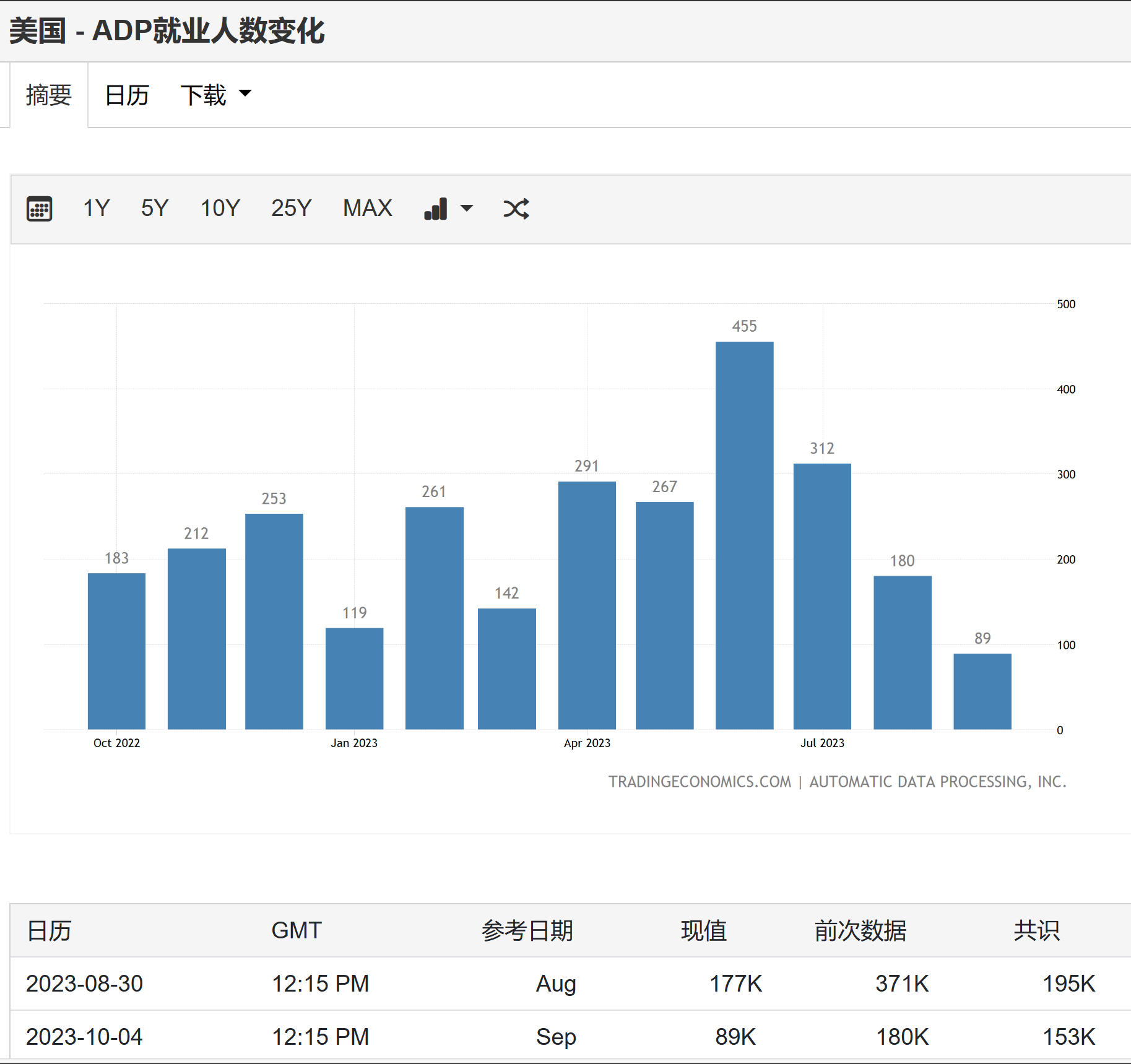Select the MAX time range
The image size is (1131, 1064).
(x=367, y=209)
